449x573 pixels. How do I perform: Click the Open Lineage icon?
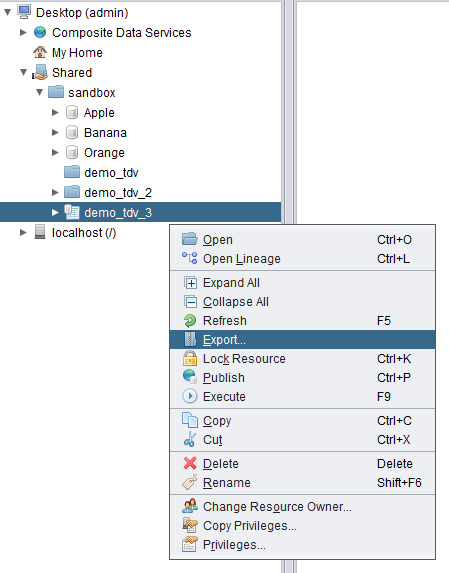tap(190, 258)
